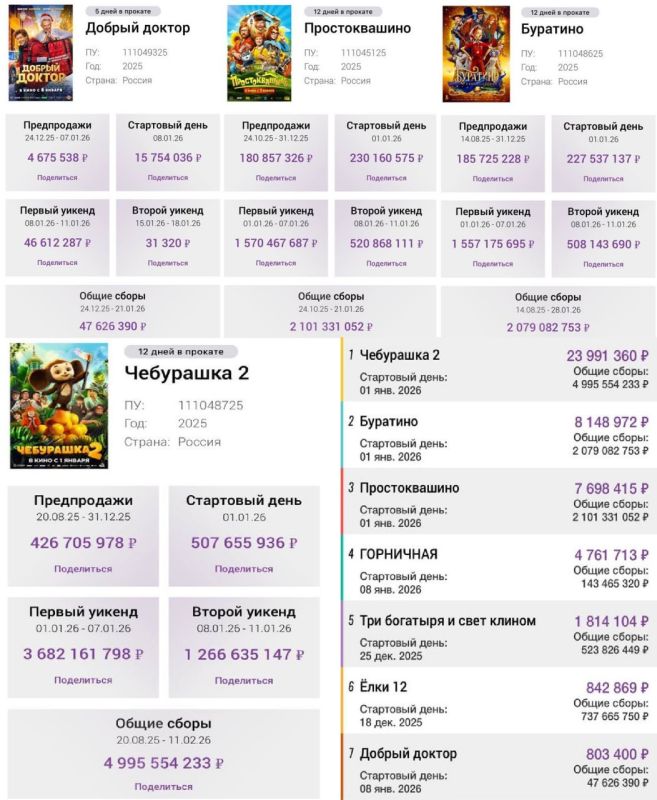Click Простоквашино Общие сборы card
The height and width of the screenshot is (800, 657).
[330, 311]
